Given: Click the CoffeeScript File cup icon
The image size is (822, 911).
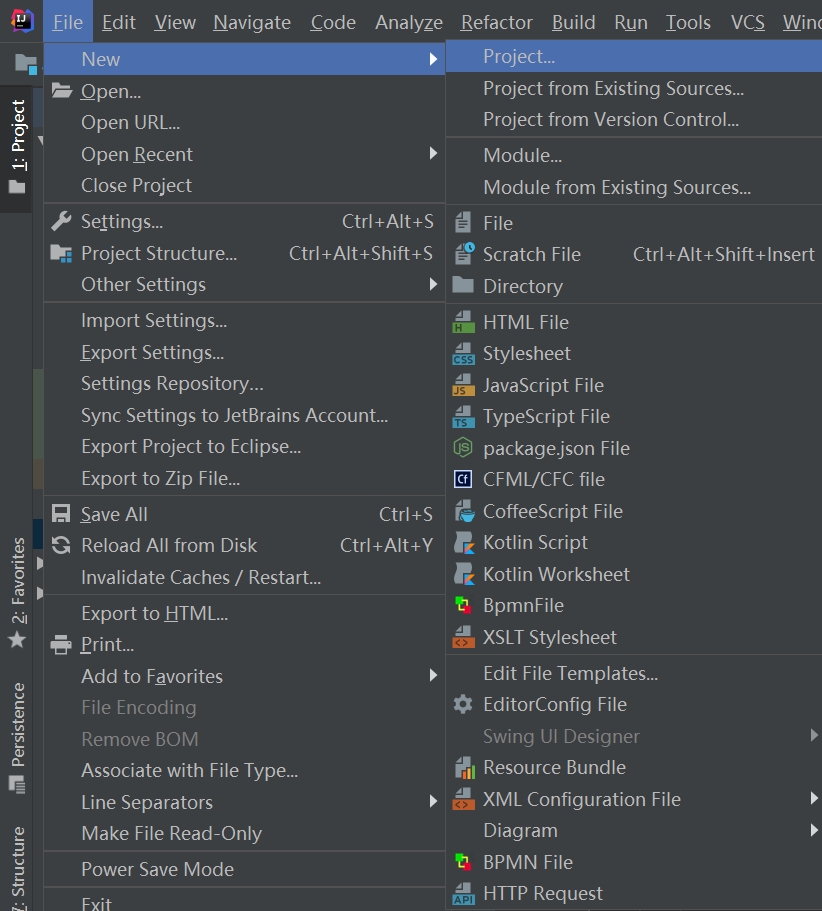Looking at the screenshot, I should 463,512.
